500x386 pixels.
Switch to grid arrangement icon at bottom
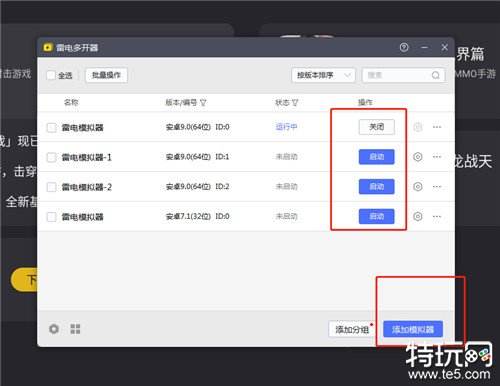tap(75, 329)
